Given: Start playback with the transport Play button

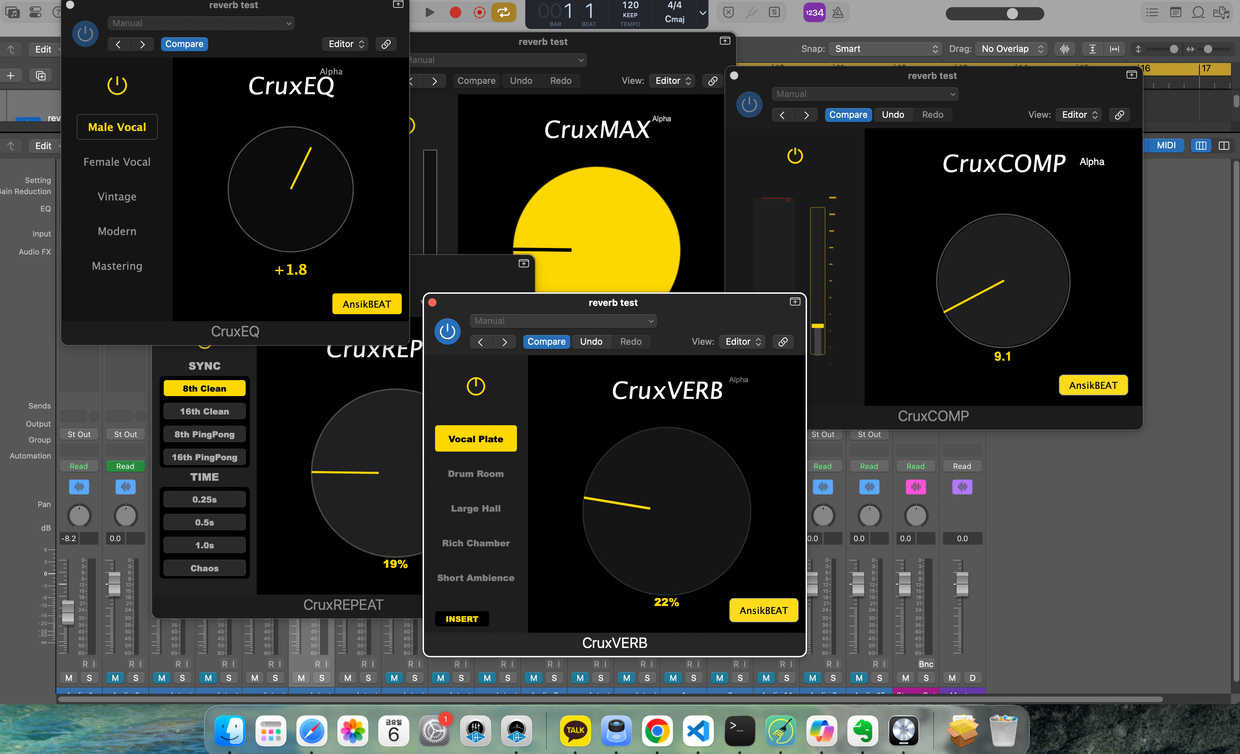Looking at the screenshot, I should tap(430, 12).
